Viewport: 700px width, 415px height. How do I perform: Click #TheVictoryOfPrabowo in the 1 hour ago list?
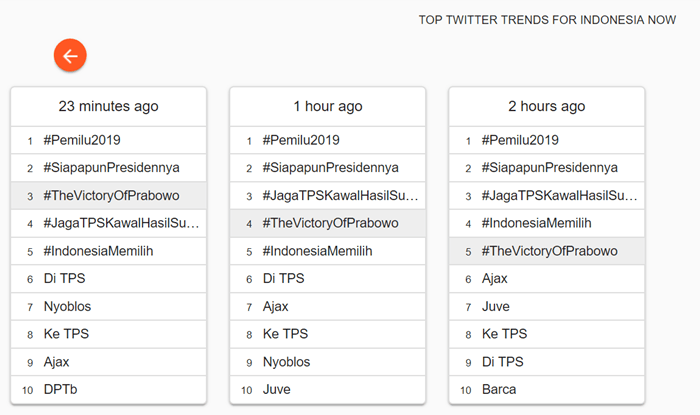click(x=330, y=223)
